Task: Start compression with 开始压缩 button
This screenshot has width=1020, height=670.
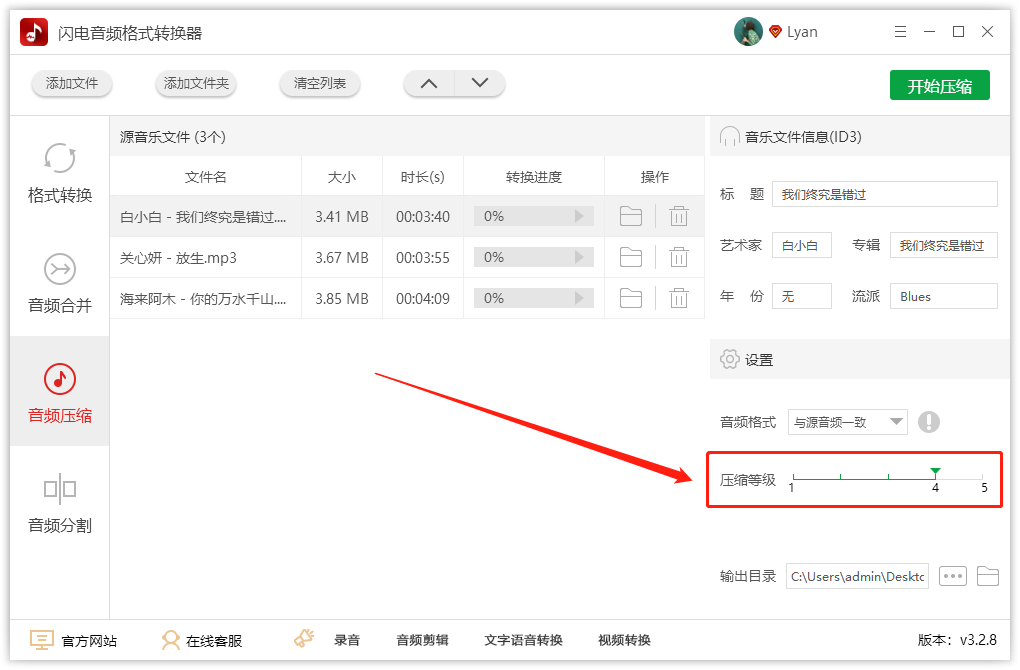Action: 939,85
